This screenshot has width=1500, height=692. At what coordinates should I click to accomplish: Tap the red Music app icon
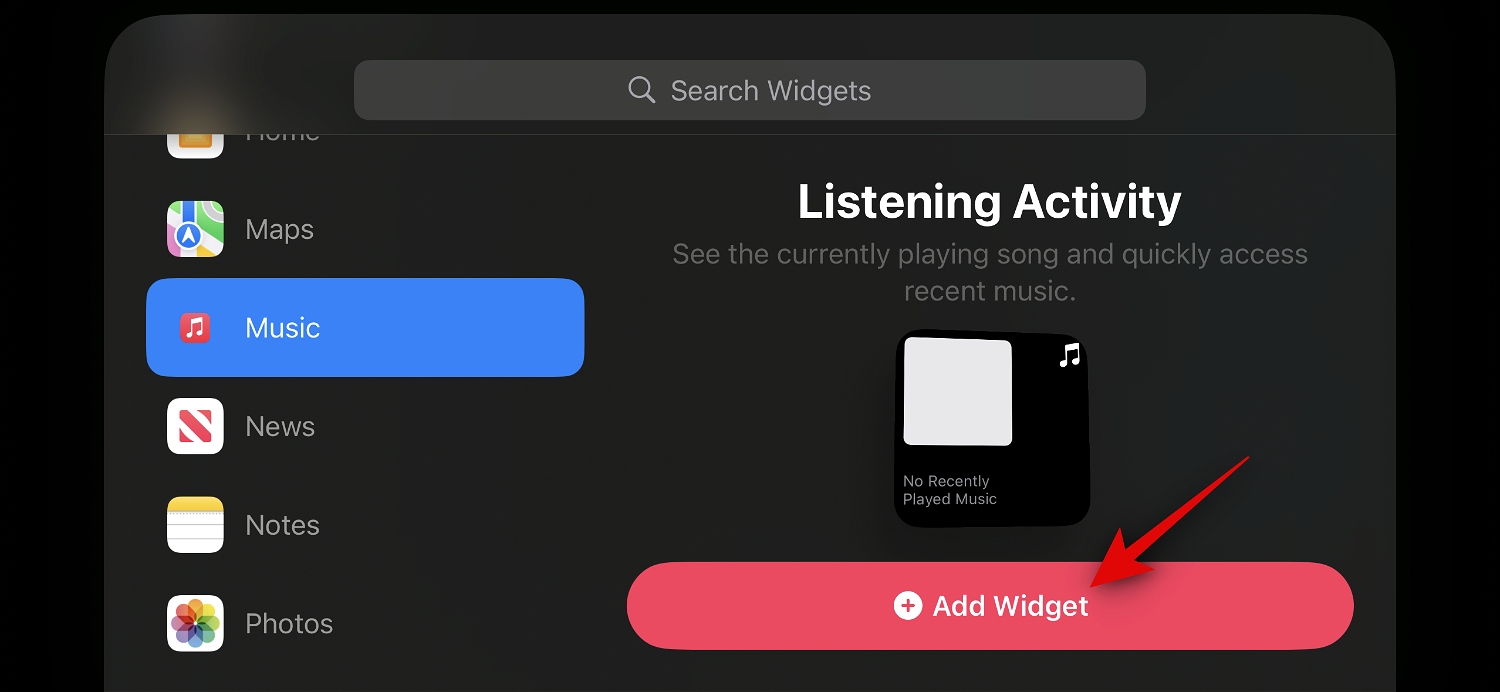coord(195,328)
